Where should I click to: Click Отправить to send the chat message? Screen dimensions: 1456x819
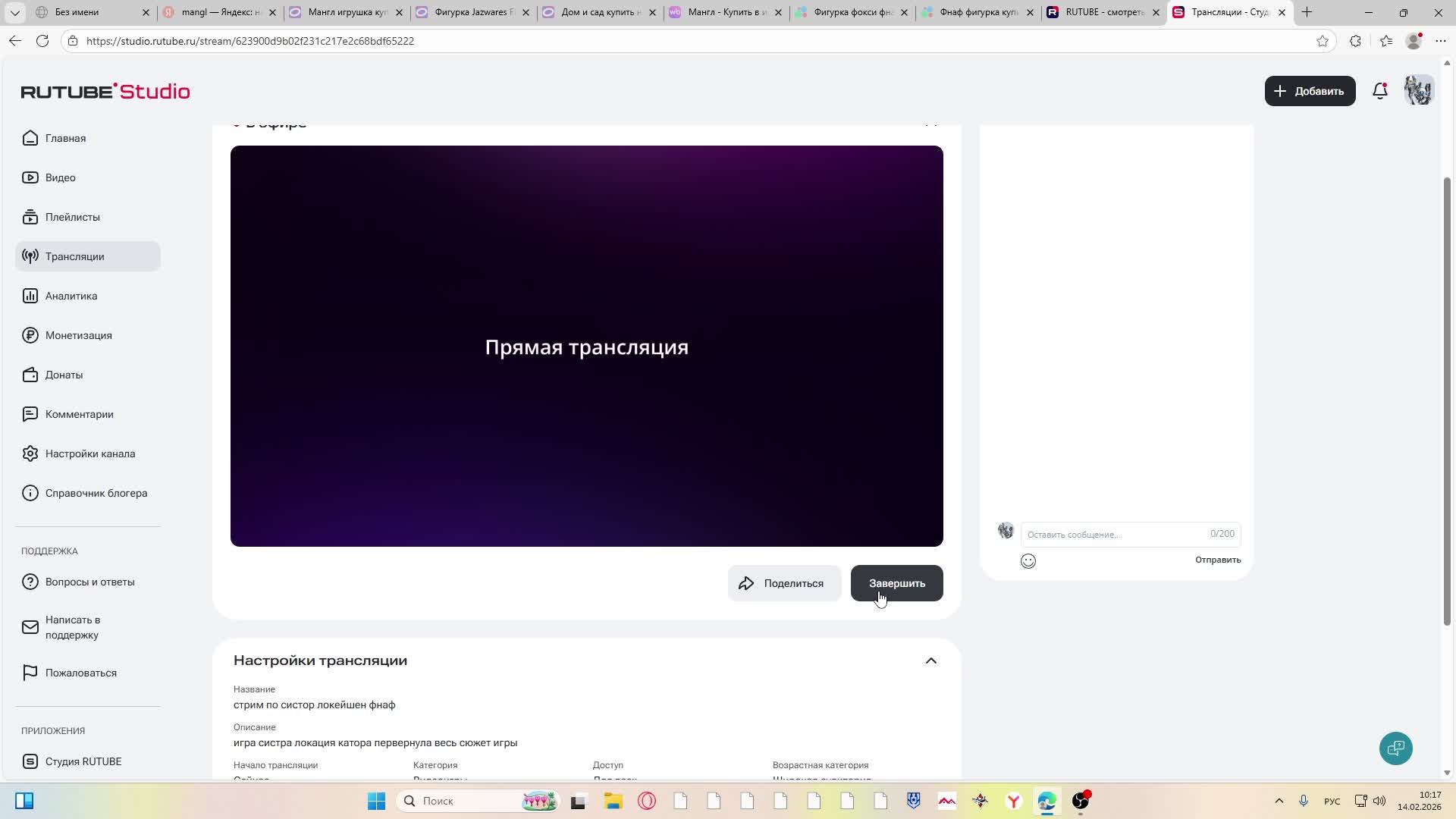[x=1218, y=560]
